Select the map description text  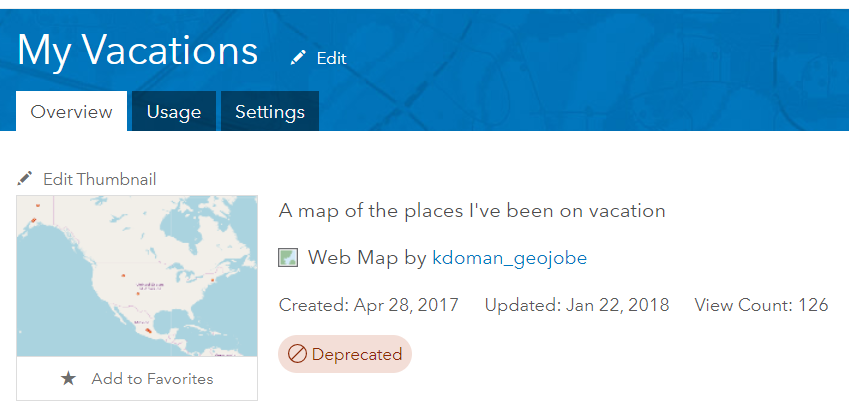(472, 211)
